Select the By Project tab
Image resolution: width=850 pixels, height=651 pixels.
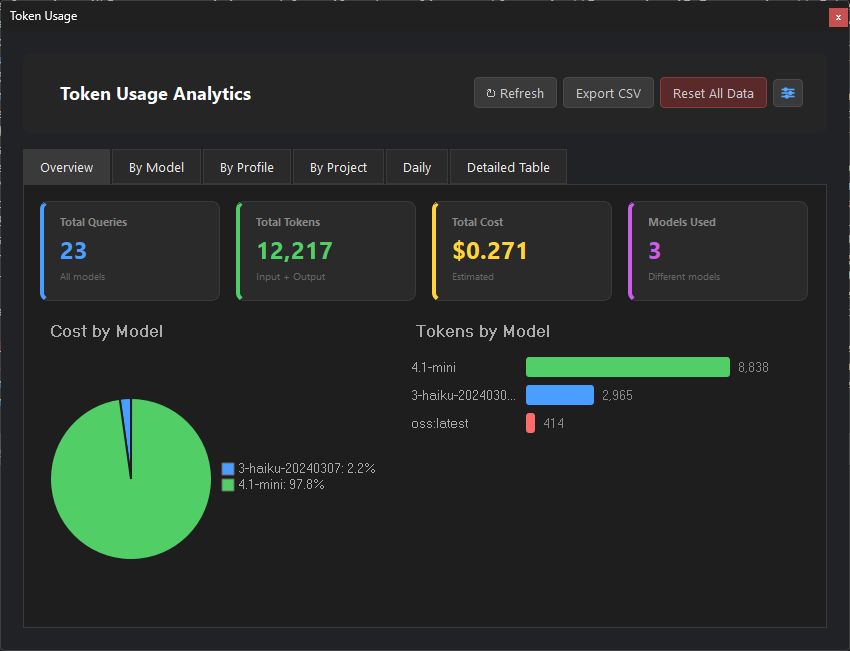point(338,167)
